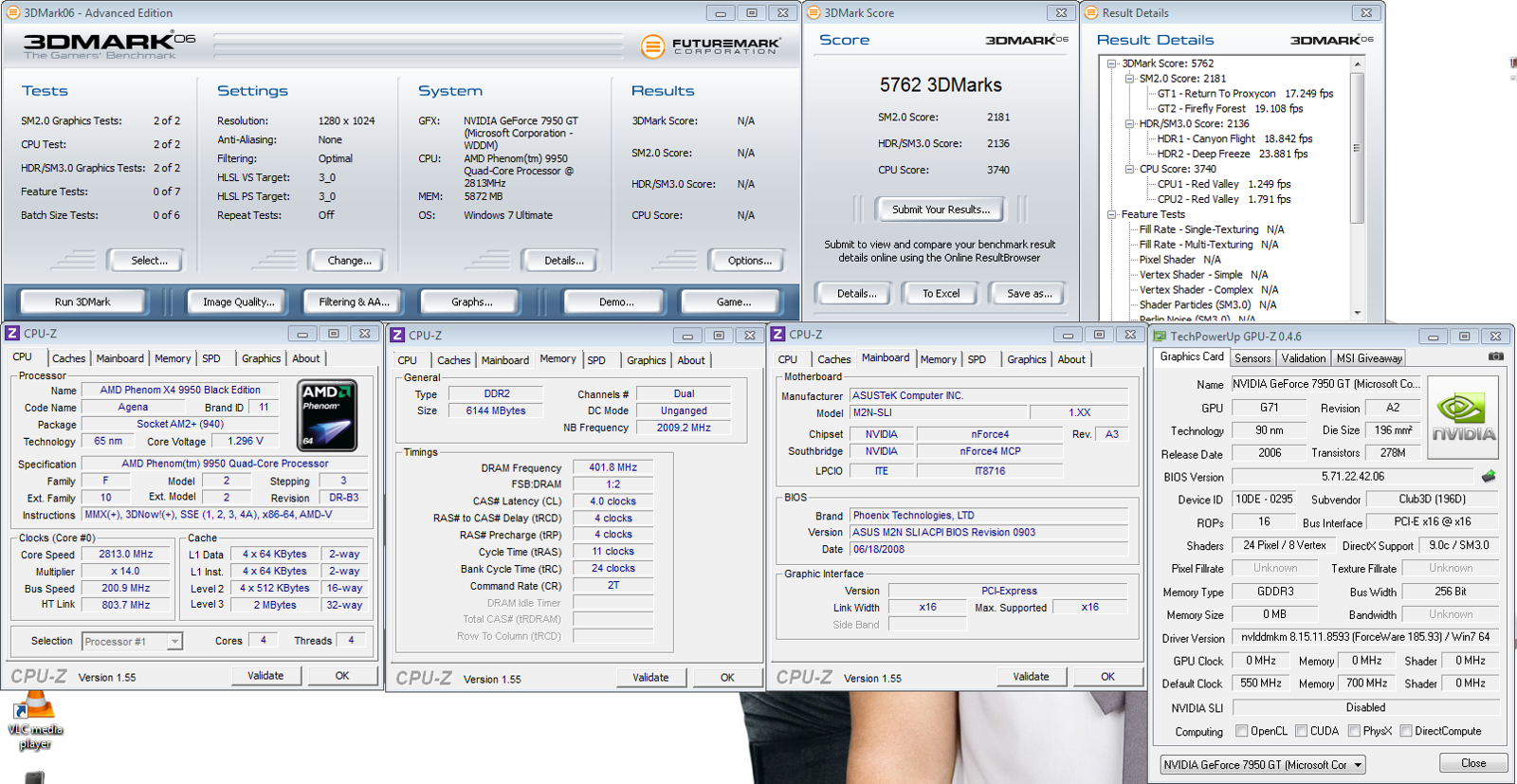This screenshot has height=784, width=1517.
Task: Click Submit Your Results... button
Action: point(941,210)
